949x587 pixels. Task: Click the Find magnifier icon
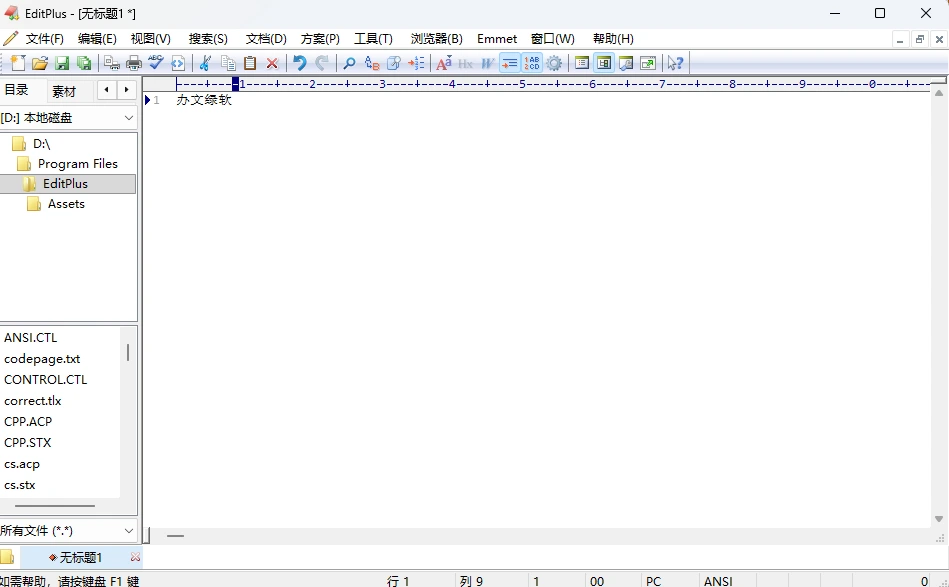349,63
